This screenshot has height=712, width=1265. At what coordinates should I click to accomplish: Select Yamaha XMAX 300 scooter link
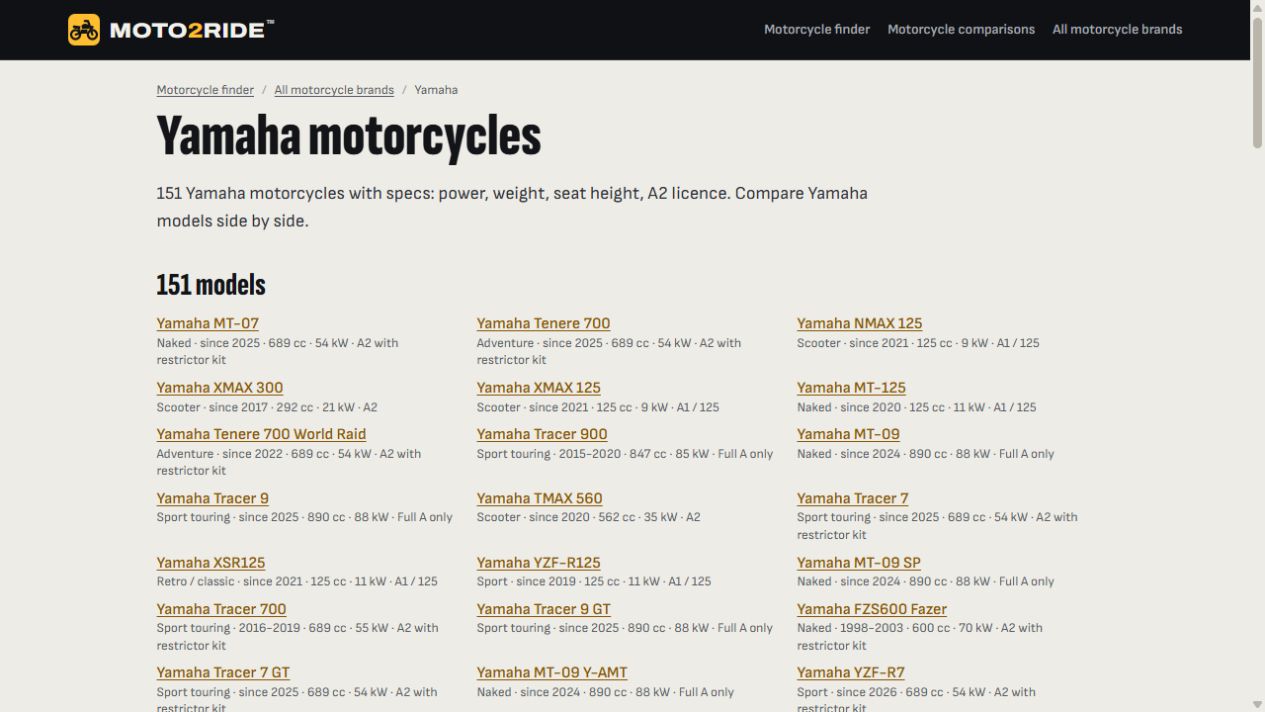point(219,388)
